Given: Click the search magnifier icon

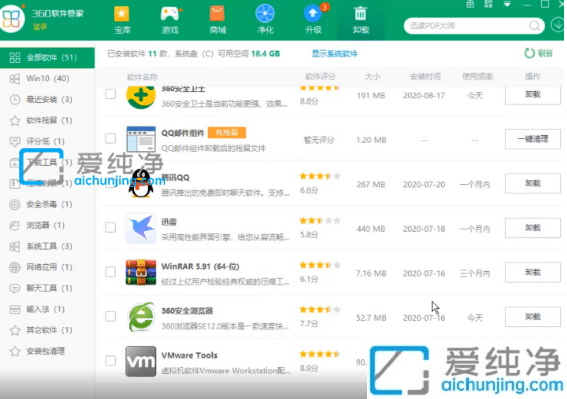Looking at the screenshot, I should pos(534,26).
